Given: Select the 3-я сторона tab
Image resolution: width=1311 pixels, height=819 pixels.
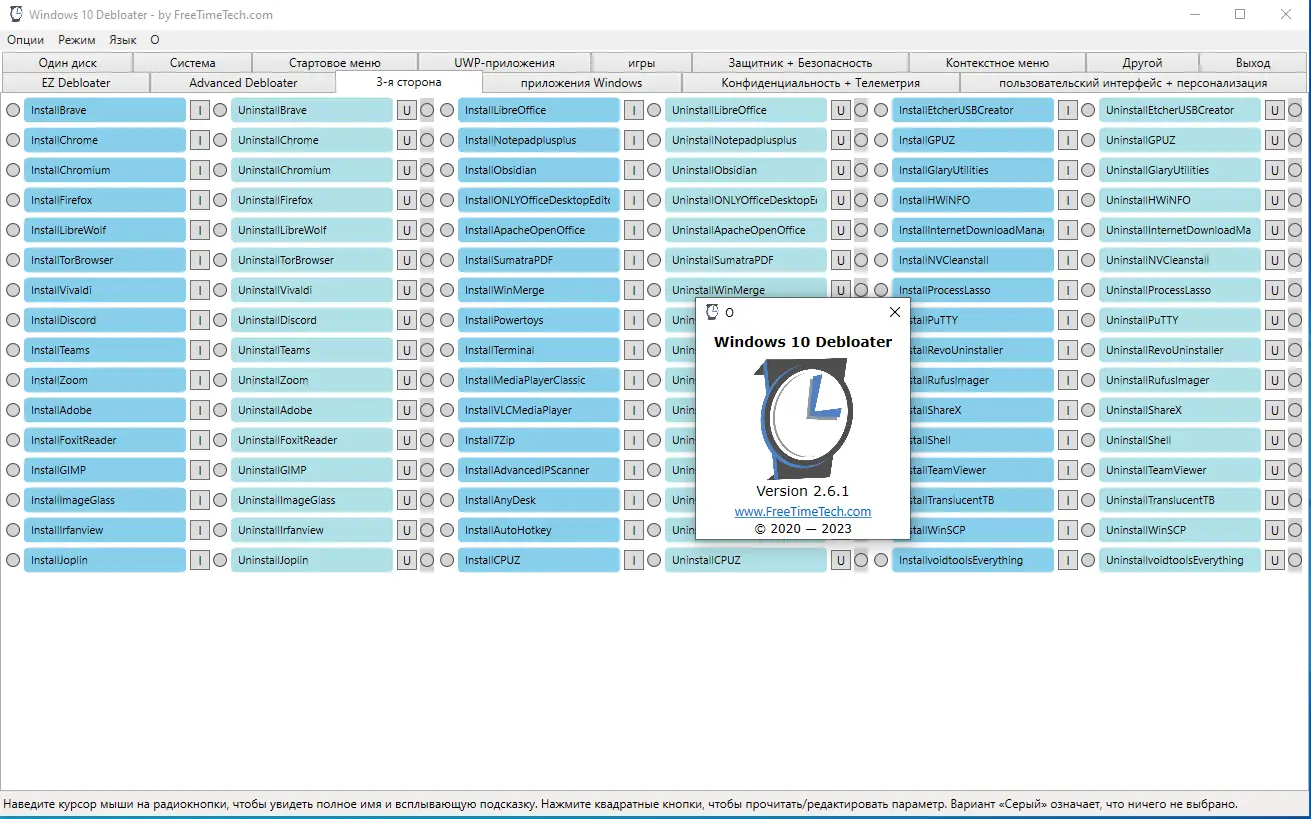Looking at the screenshot, I should [x=409, y=82].
